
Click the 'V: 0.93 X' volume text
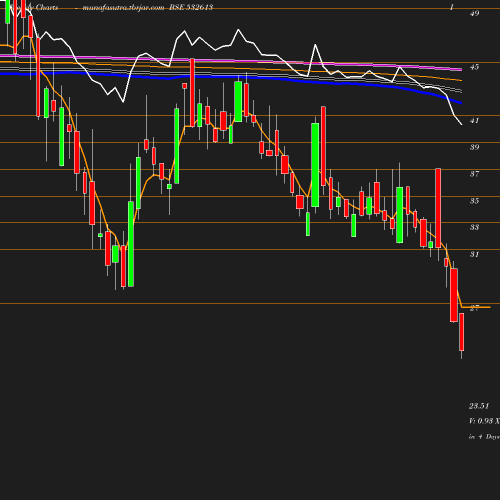pos(484,421)
